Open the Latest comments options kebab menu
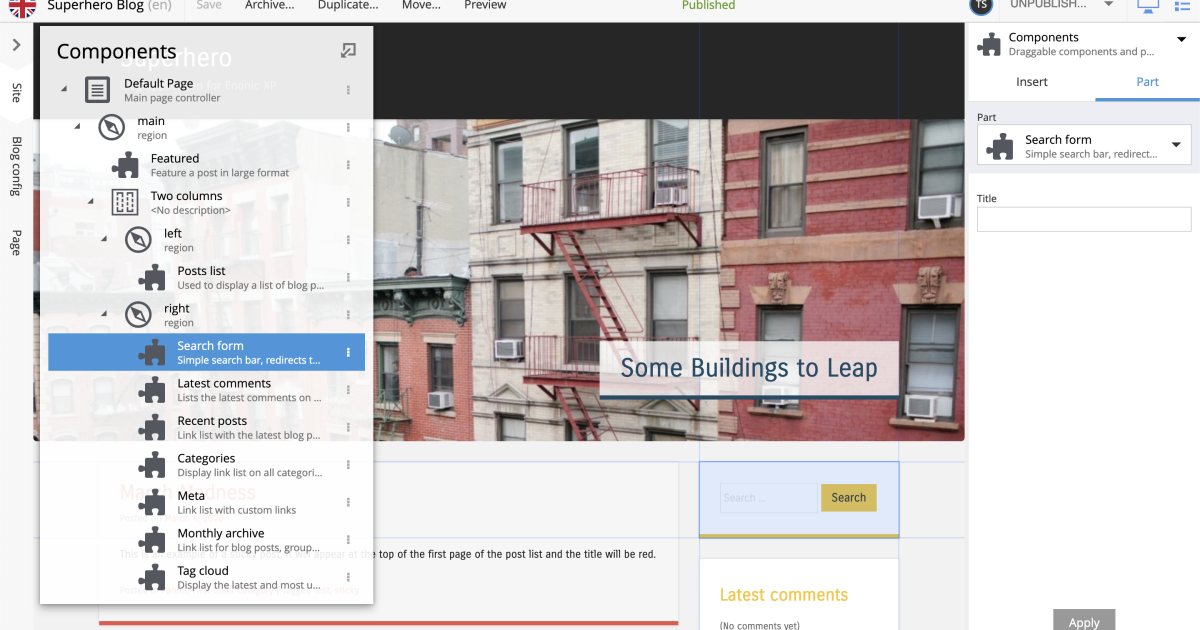Screen dimensions: 1200x630 click(348, 389)
